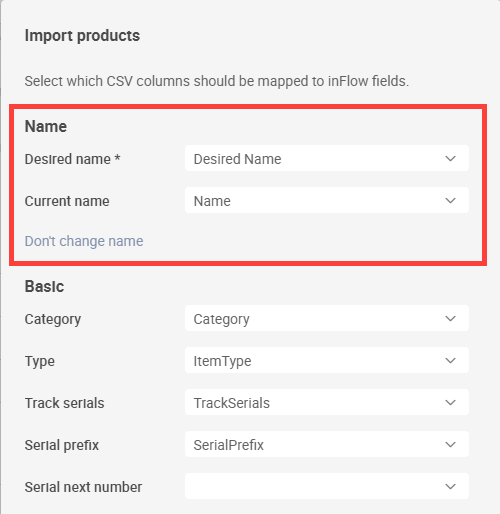The image size is (500, 514).
Task: Click the chevron arrow next to ItemType
Action: click(x=450, y=361)
